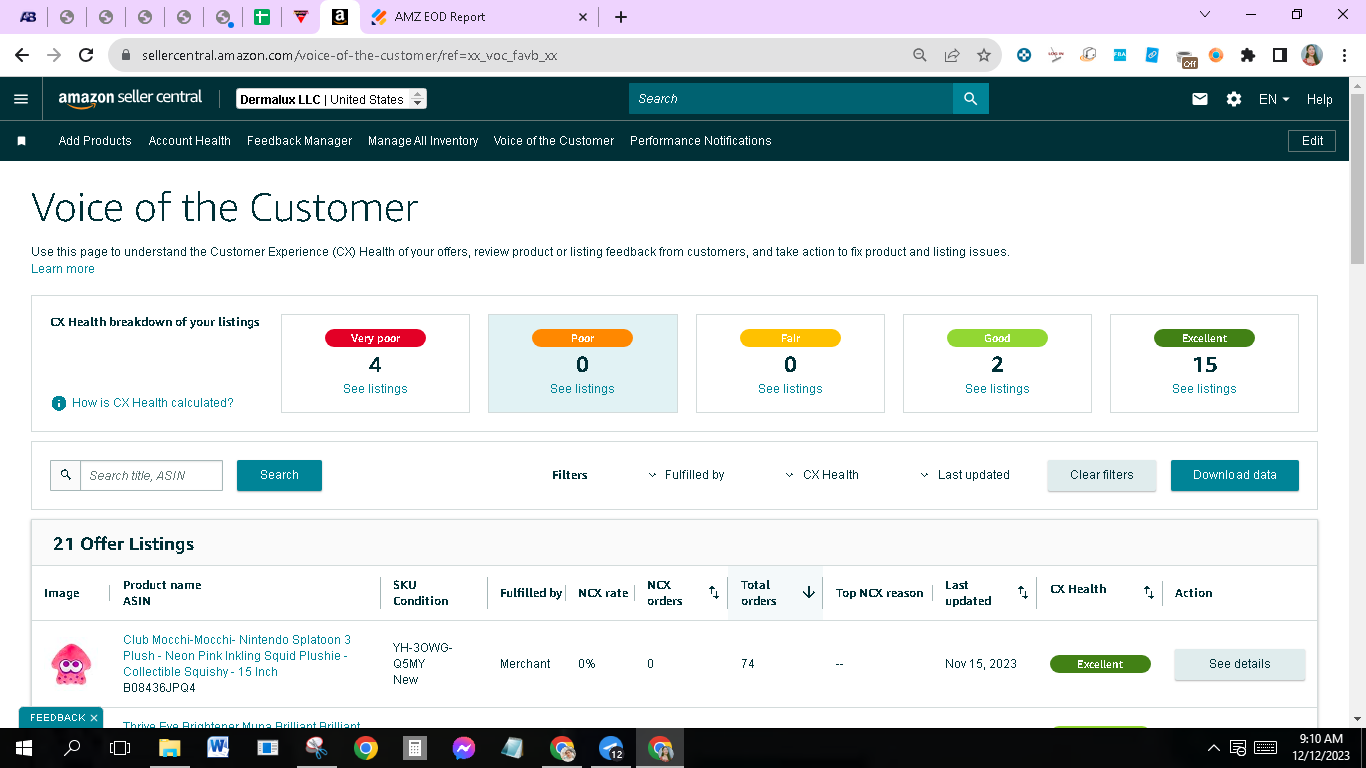The width and height of the screenshot is (1366, 768).
Task: Open the Chrome profile avatar
Action: point(1312,55)
